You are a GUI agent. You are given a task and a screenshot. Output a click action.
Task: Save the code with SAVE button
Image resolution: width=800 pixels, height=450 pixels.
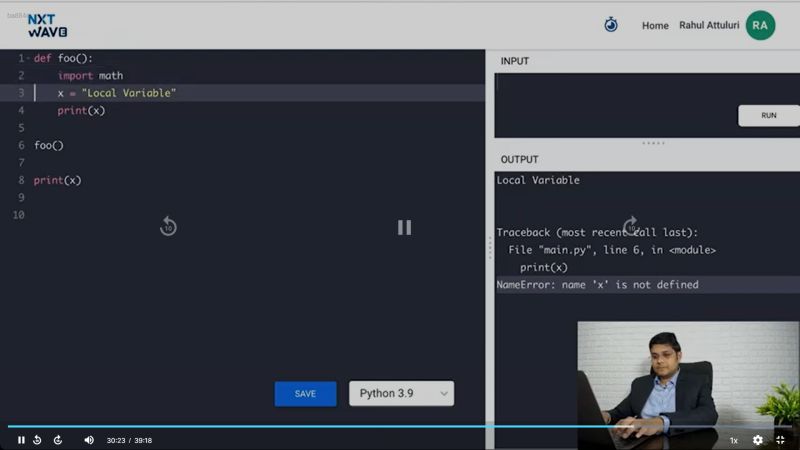[x=305, y=394]
